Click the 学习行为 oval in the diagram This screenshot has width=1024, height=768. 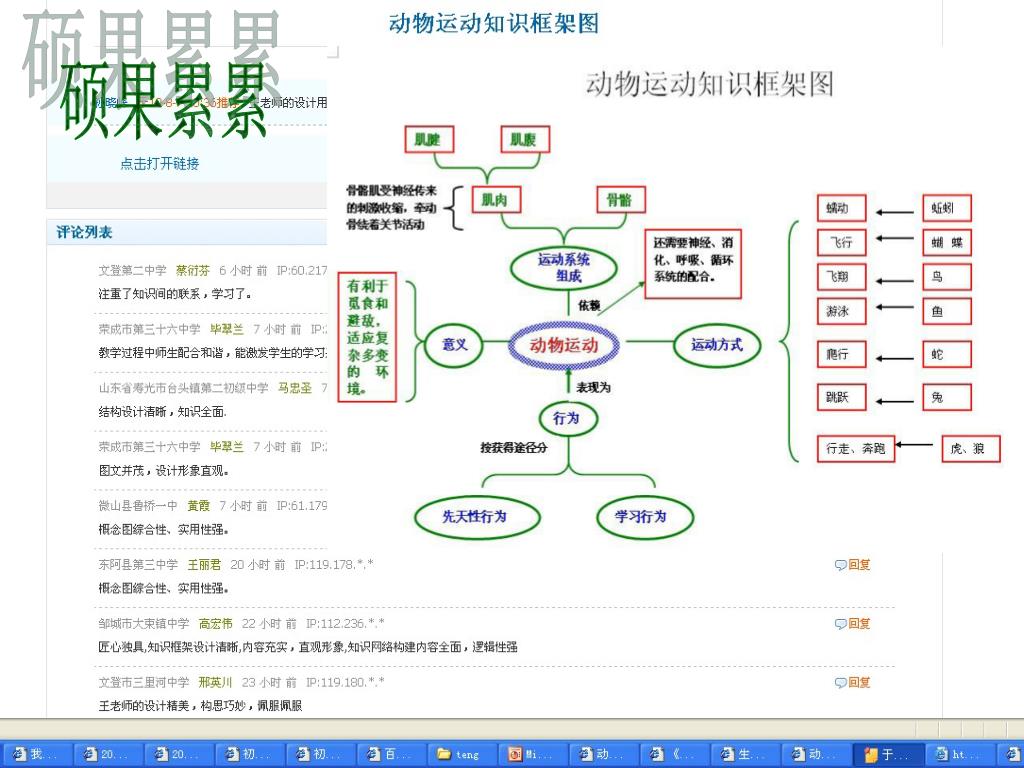(645, 517)
